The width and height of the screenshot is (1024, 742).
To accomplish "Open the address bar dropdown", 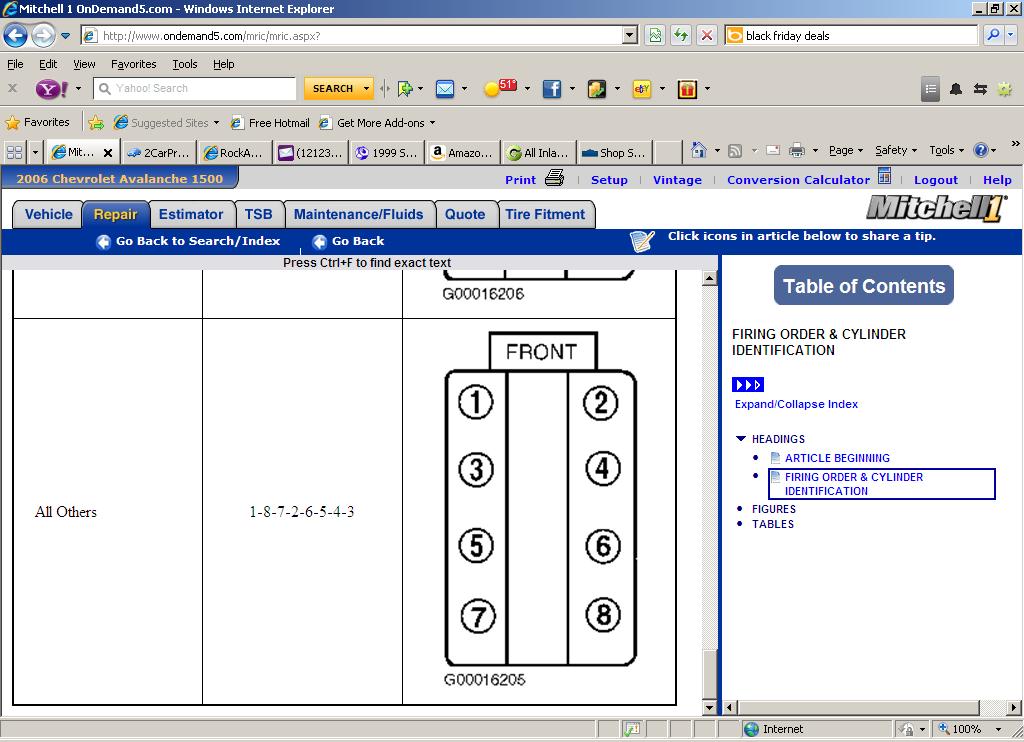I will click(x=630, y=35).
